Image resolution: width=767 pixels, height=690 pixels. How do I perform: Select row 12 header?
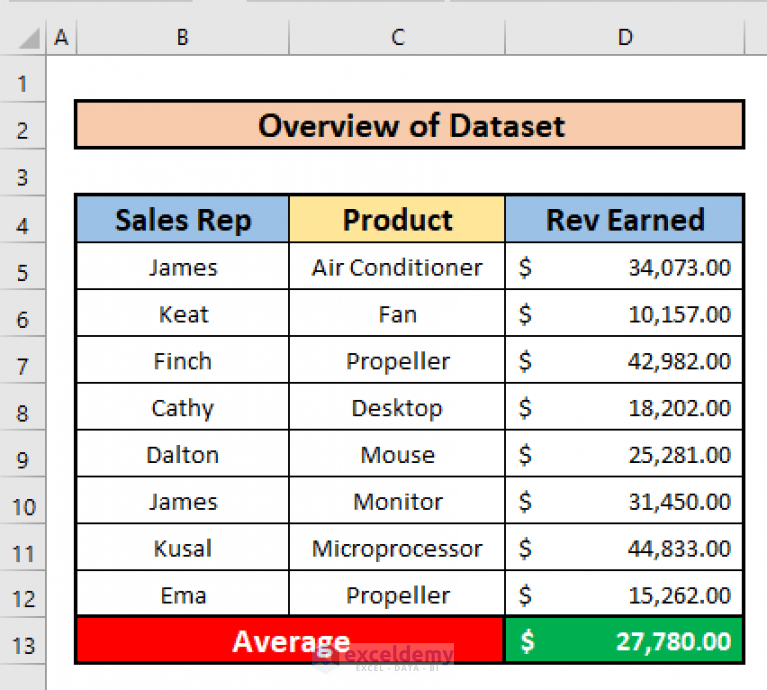tap(23, 594)
